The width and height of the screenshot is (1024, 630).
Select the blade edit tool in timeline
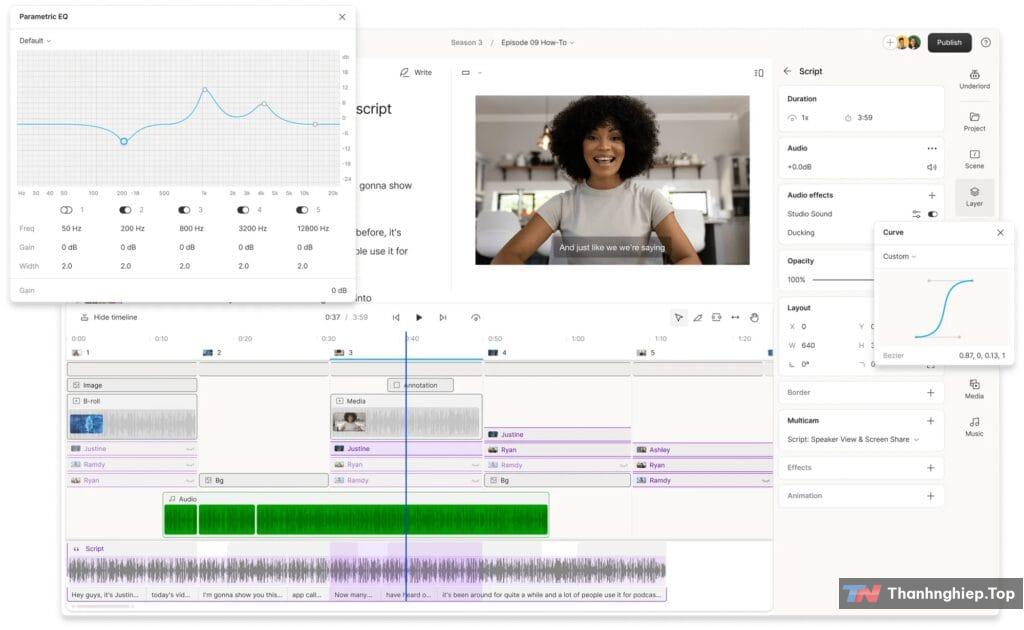pyautogui.click(x=697, y=317)
